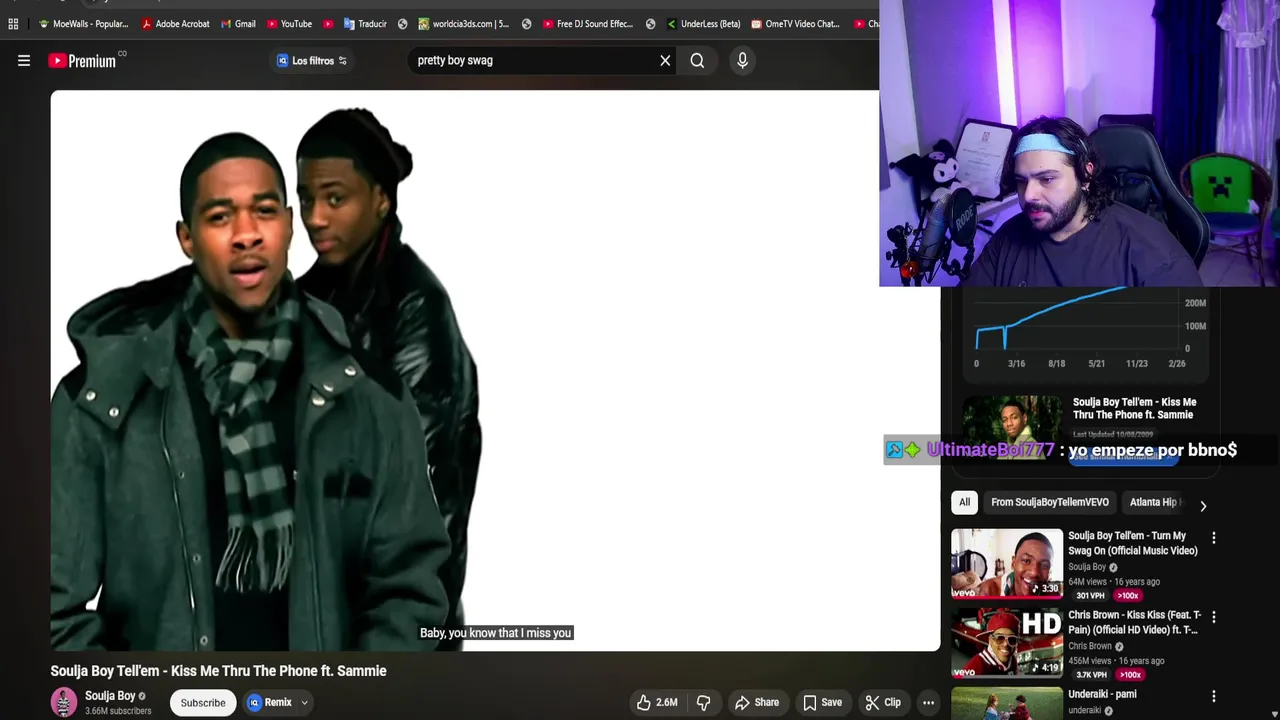1280x720 pixels.
Task: Click the video title below the player
Action: coord(218,671)
